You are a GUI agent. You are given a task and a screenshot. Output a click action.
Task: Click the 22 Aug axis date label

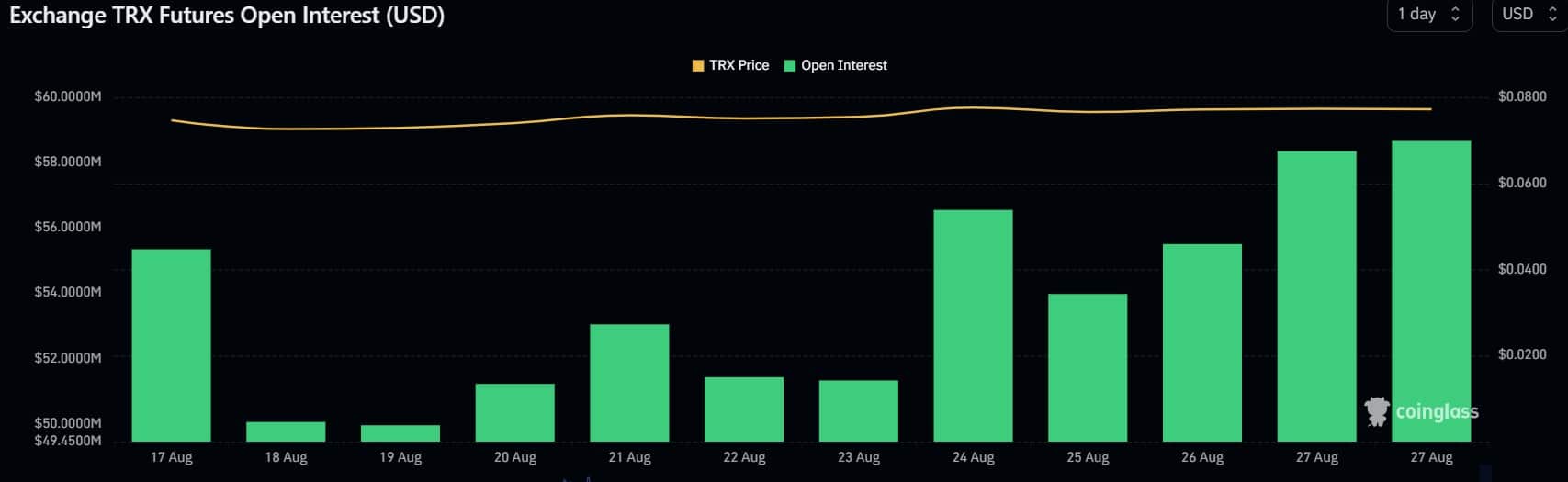(x=744, y=457)
